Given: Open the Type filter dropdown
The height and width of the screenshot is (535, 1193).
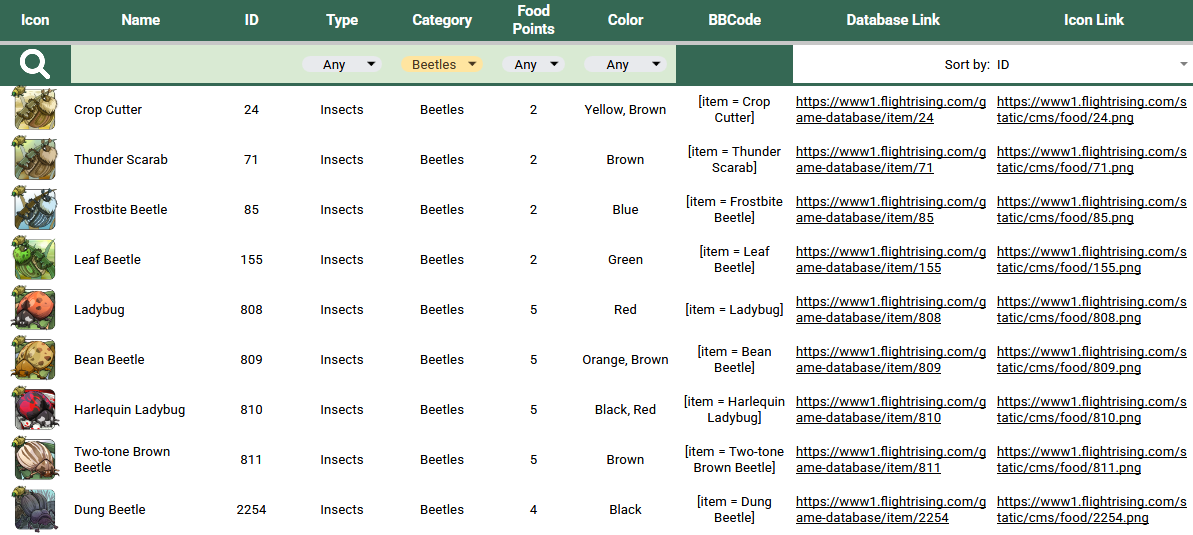Looking at the screenshot, I should [x=342, y=65].
